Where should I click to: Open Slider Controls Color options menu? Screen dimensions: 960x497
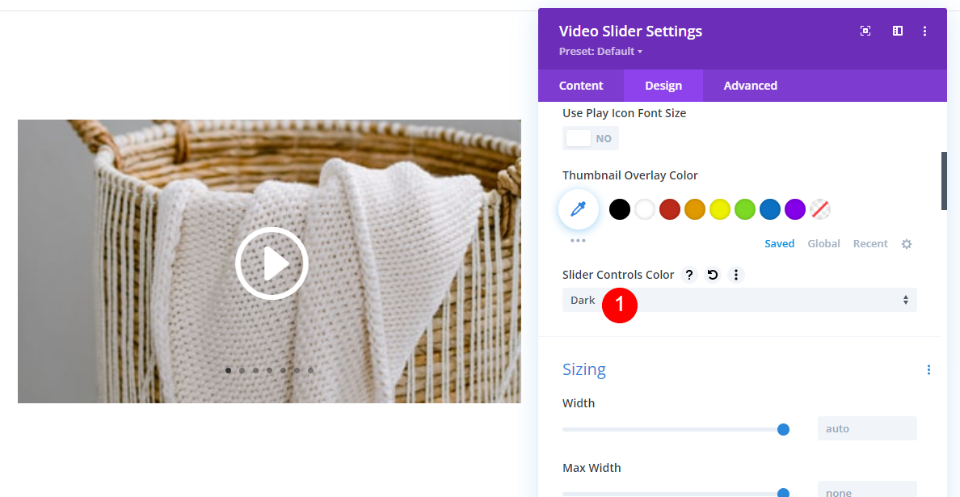[x=736, y=275]
